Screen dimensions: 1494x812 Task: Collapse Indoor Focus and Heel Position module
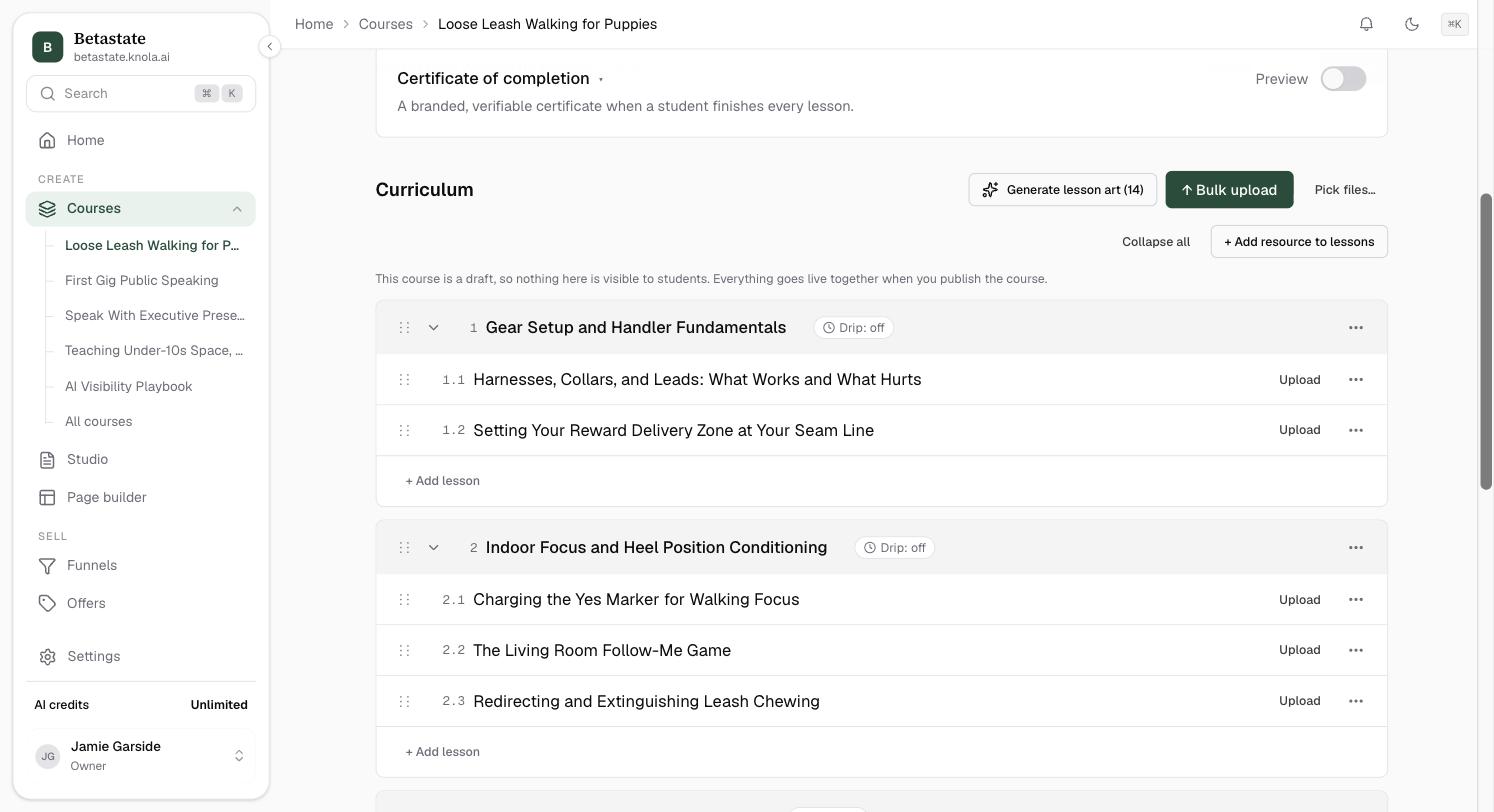[433, 548]
